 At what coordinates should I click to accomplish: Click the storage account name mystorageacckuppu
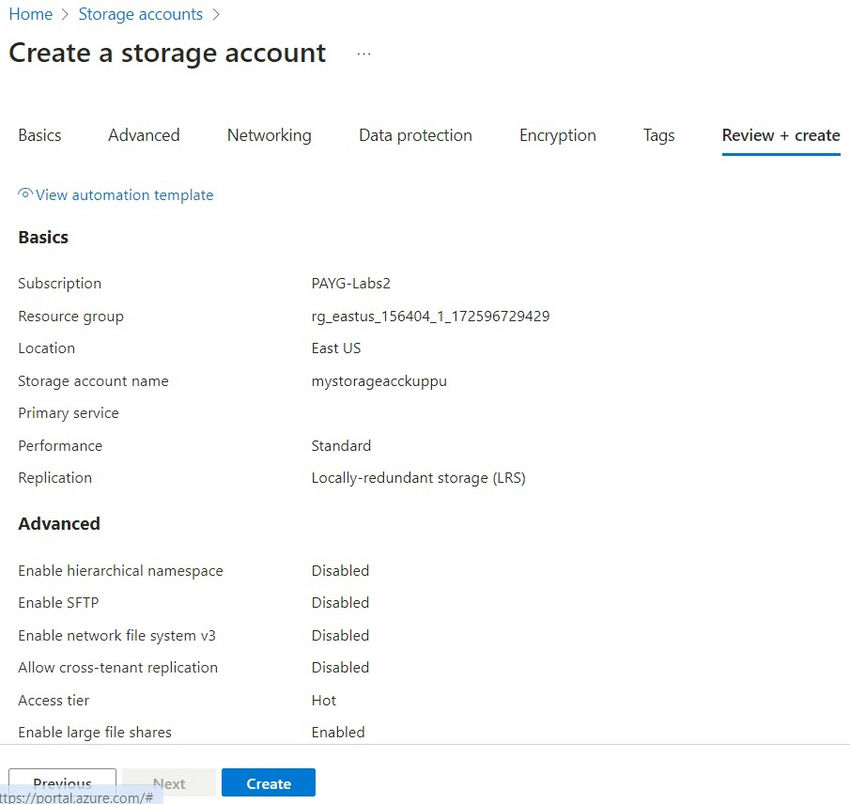(x=379, y=381)
